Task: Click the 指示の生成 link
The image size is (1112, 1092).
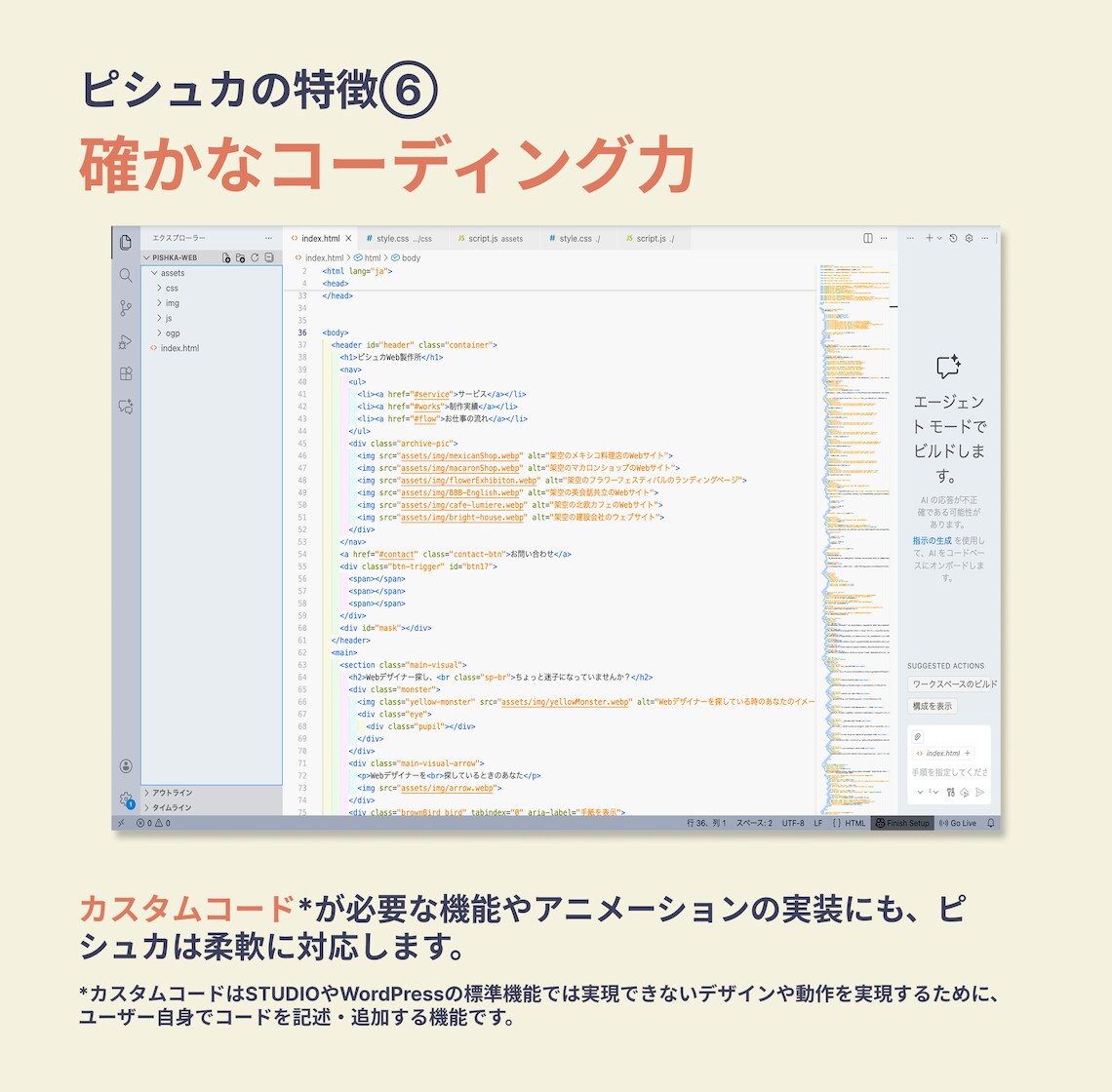Action: tap(932, 540)
